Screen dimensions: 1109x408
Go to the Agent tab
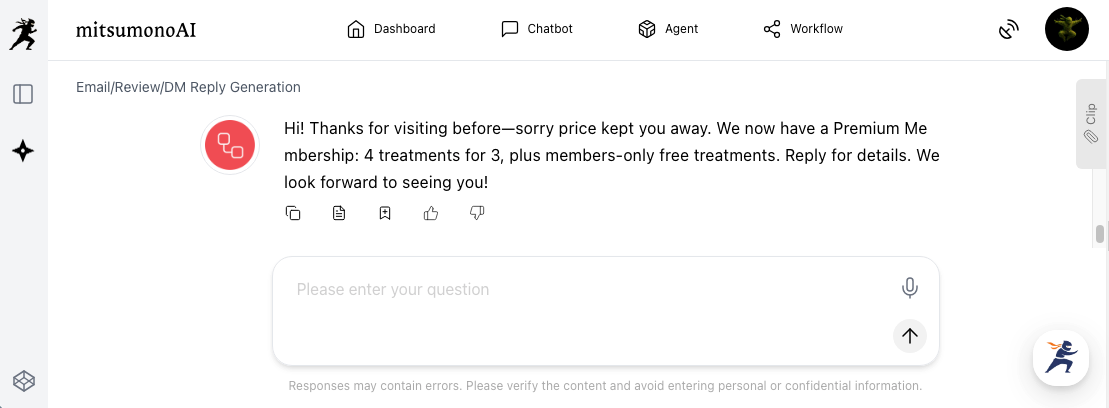[x=668, y=29]
